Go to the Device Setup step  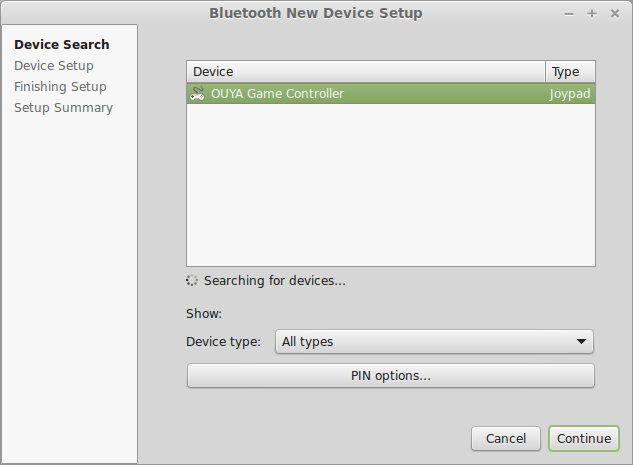tap(54, 66)
